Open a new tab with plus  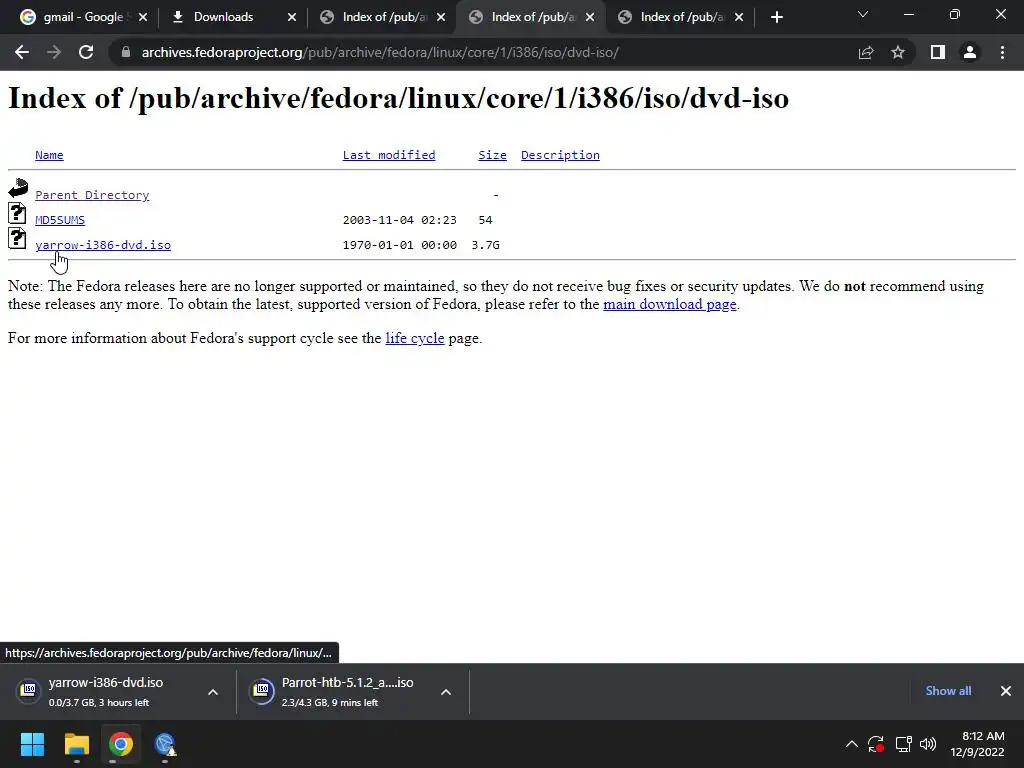tap(776, 17)
